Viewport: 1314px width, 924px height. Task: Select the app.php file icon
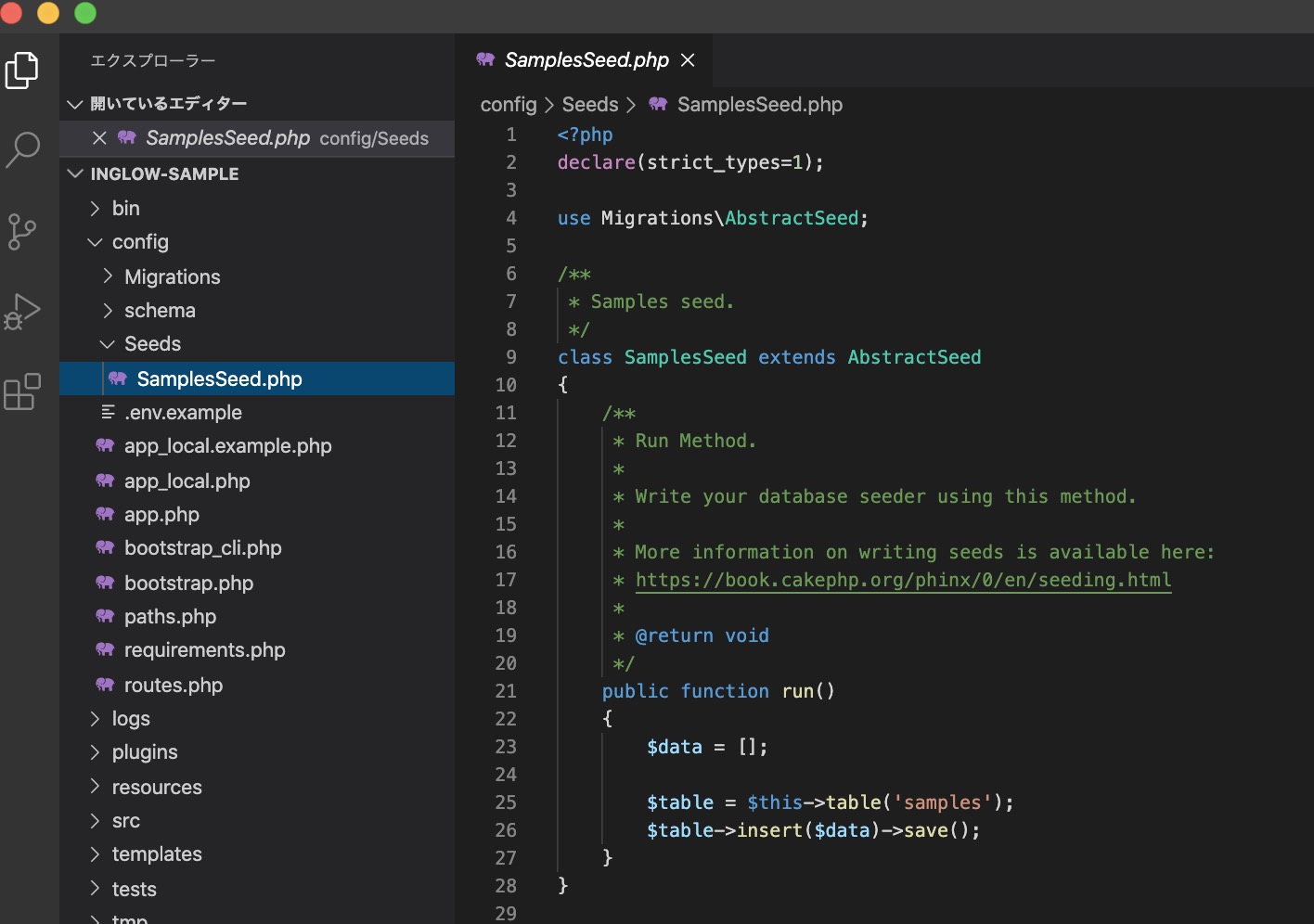105,515
